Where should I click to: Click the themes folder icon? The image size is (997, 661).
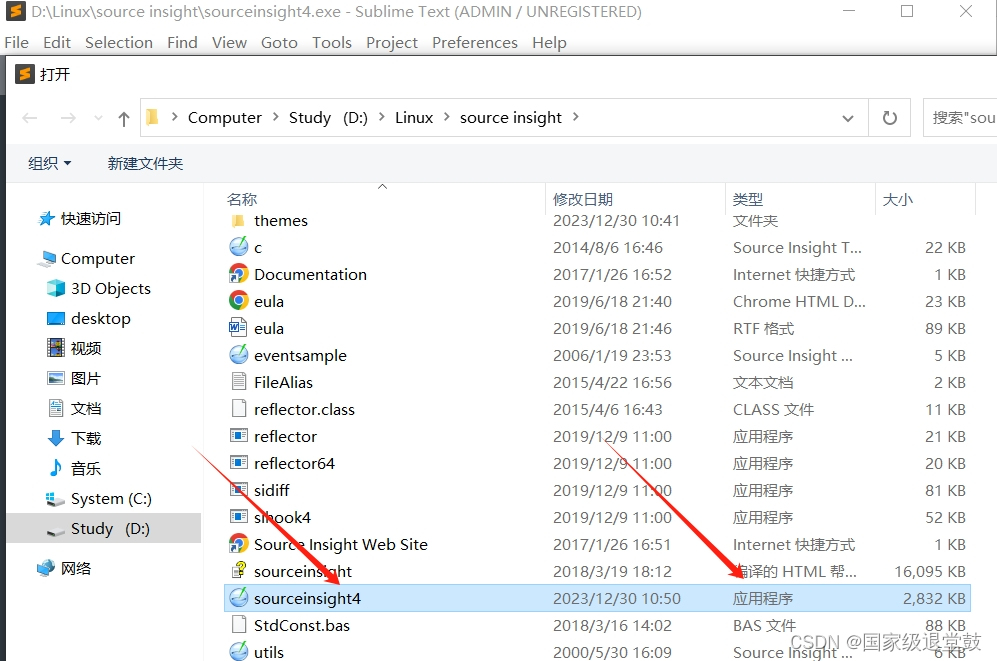click(238, 221)
